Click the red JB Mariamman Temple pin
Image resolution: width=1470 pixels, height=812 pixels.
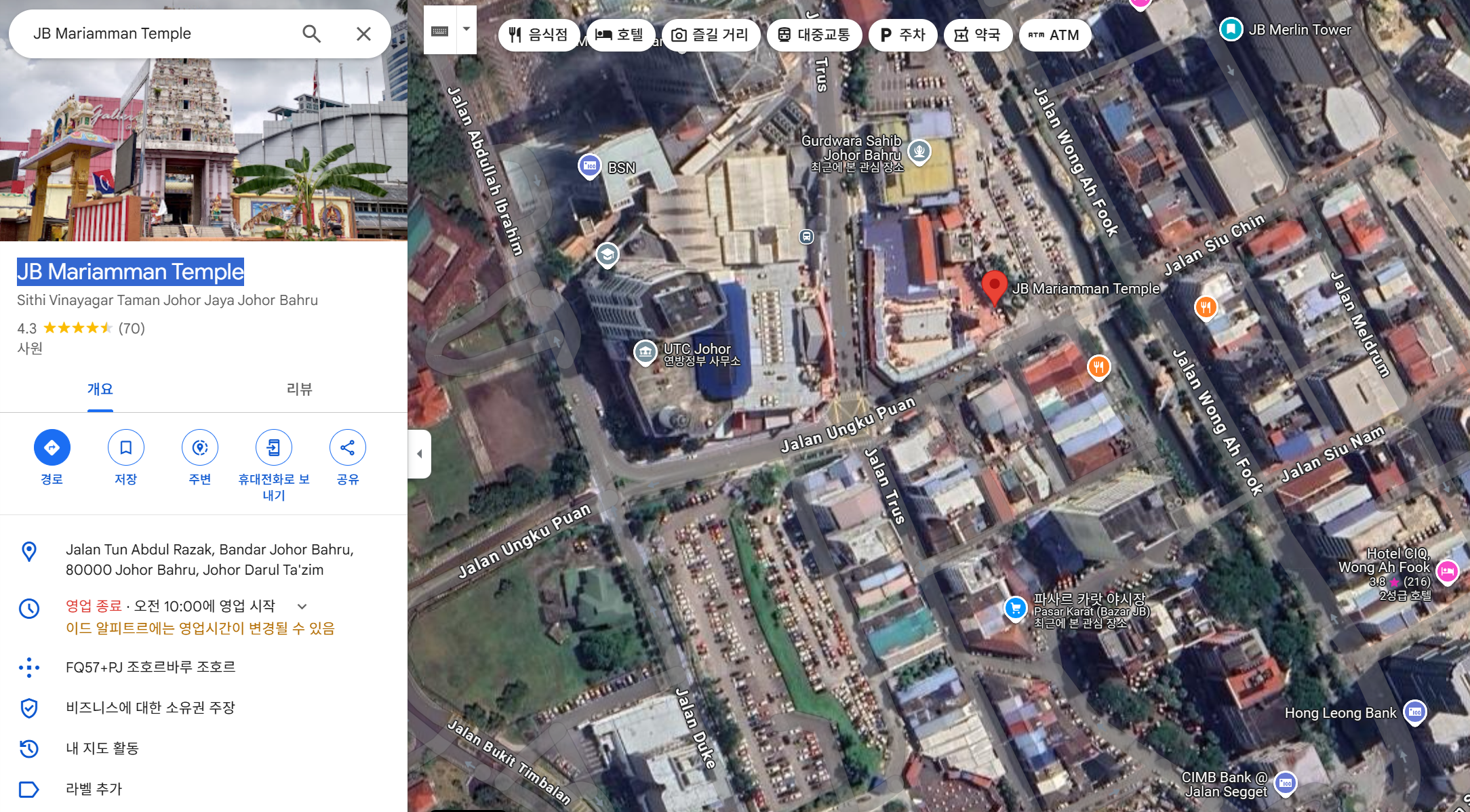pos(994,286)
